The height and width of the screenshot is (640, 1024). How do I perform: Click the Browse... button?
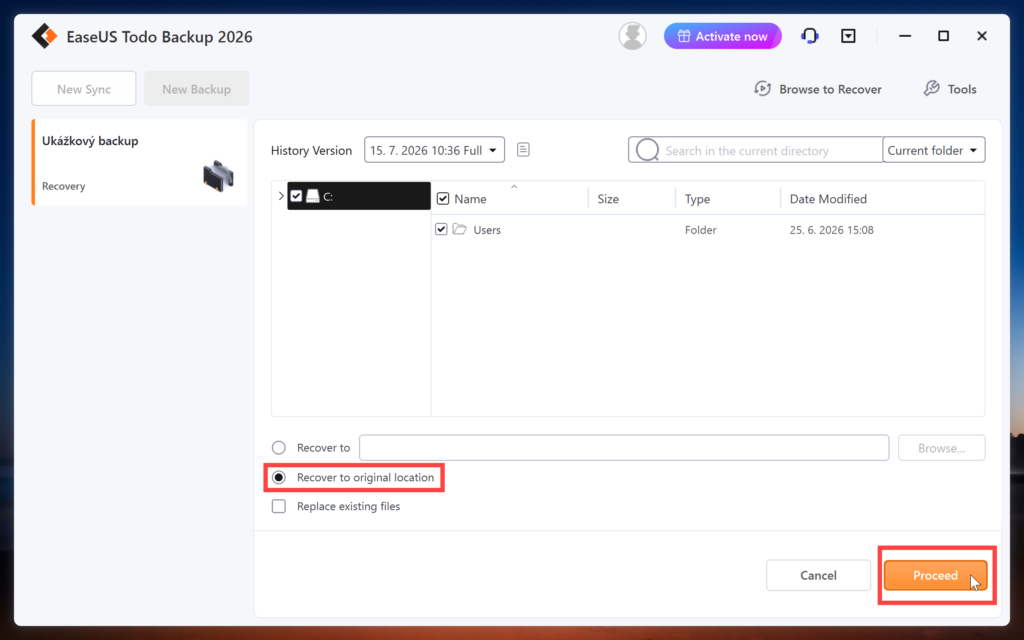tap(942, 448)
